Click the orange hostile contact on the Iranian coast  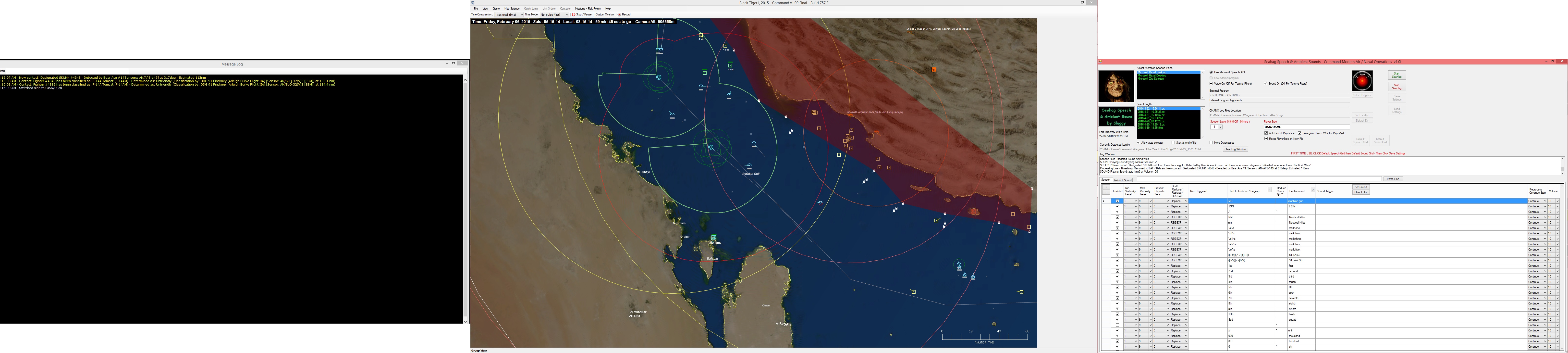(934, 69)
